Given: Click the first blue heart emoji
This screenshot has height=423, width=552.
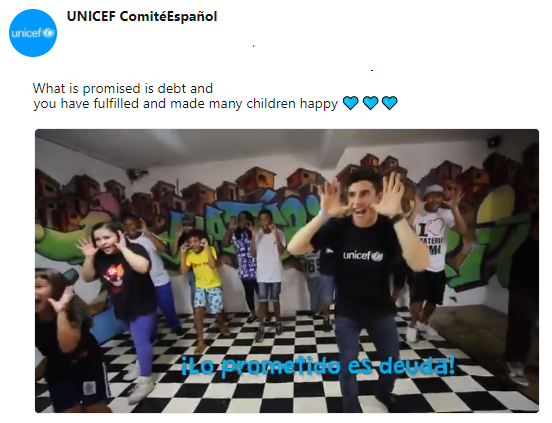Looking at the screenshot, I should (x=351, y=103).
